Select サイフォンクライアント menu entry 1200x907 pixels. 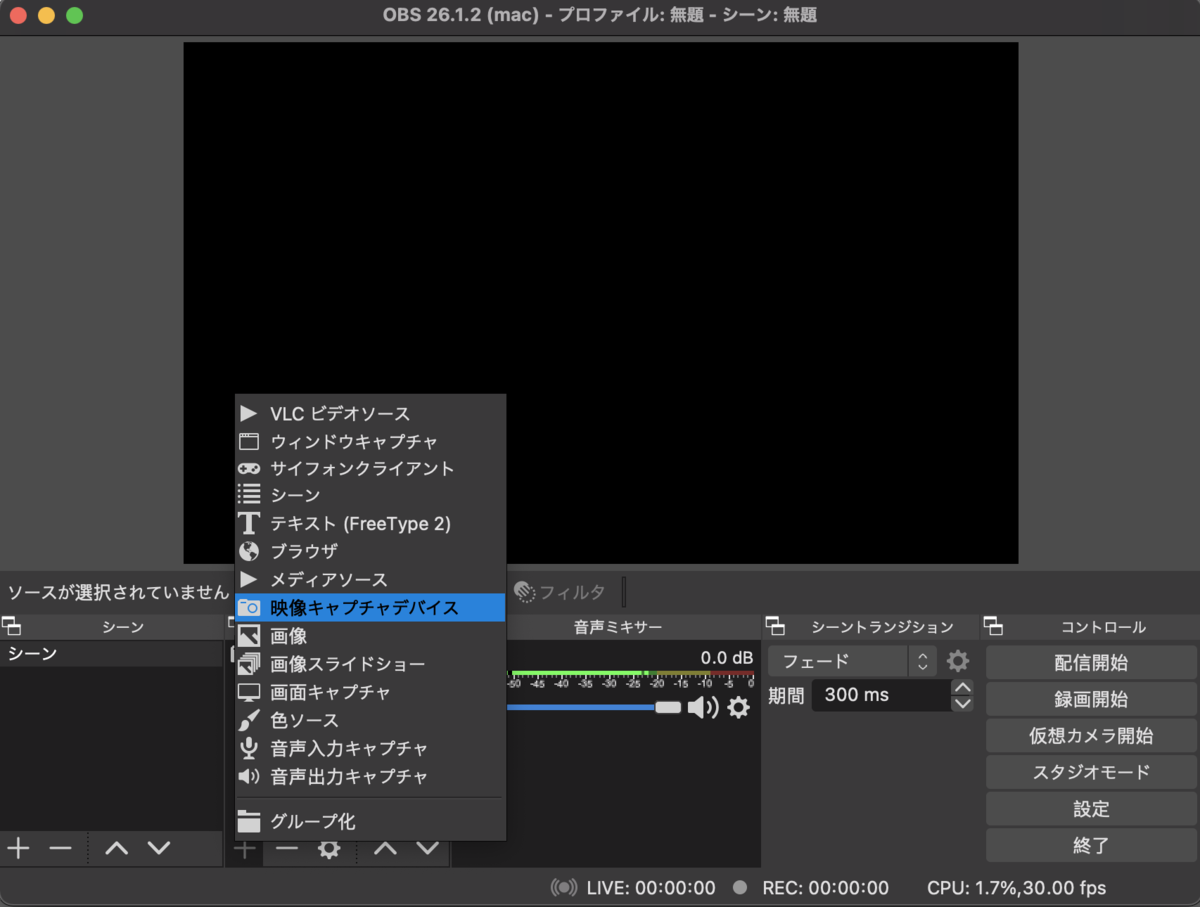click(370, 468)
